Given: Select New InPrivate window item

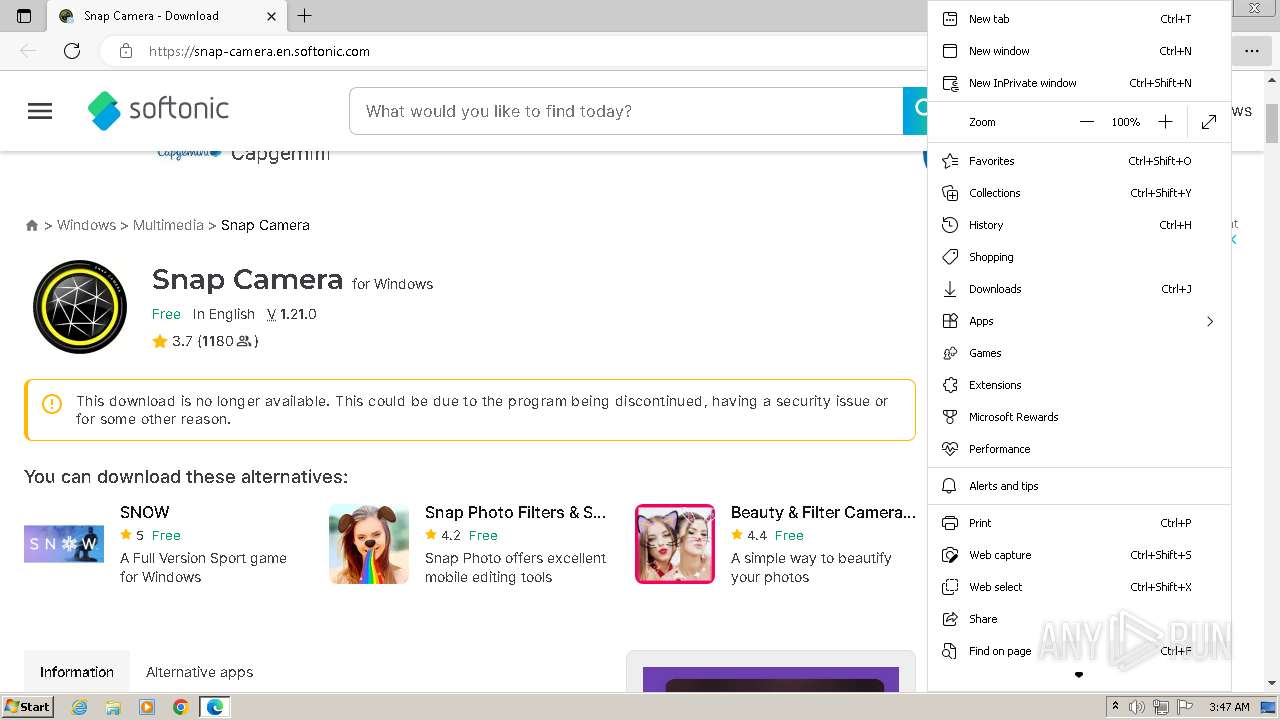Looking at the screenshot, I should 1079,83.
